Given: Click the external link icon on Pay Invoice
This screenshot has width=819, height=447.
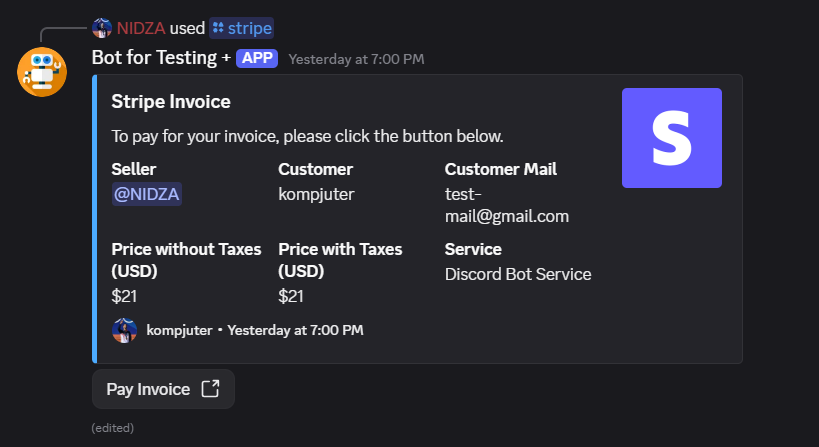Looking at the screenshot, I should coord(210,389).
